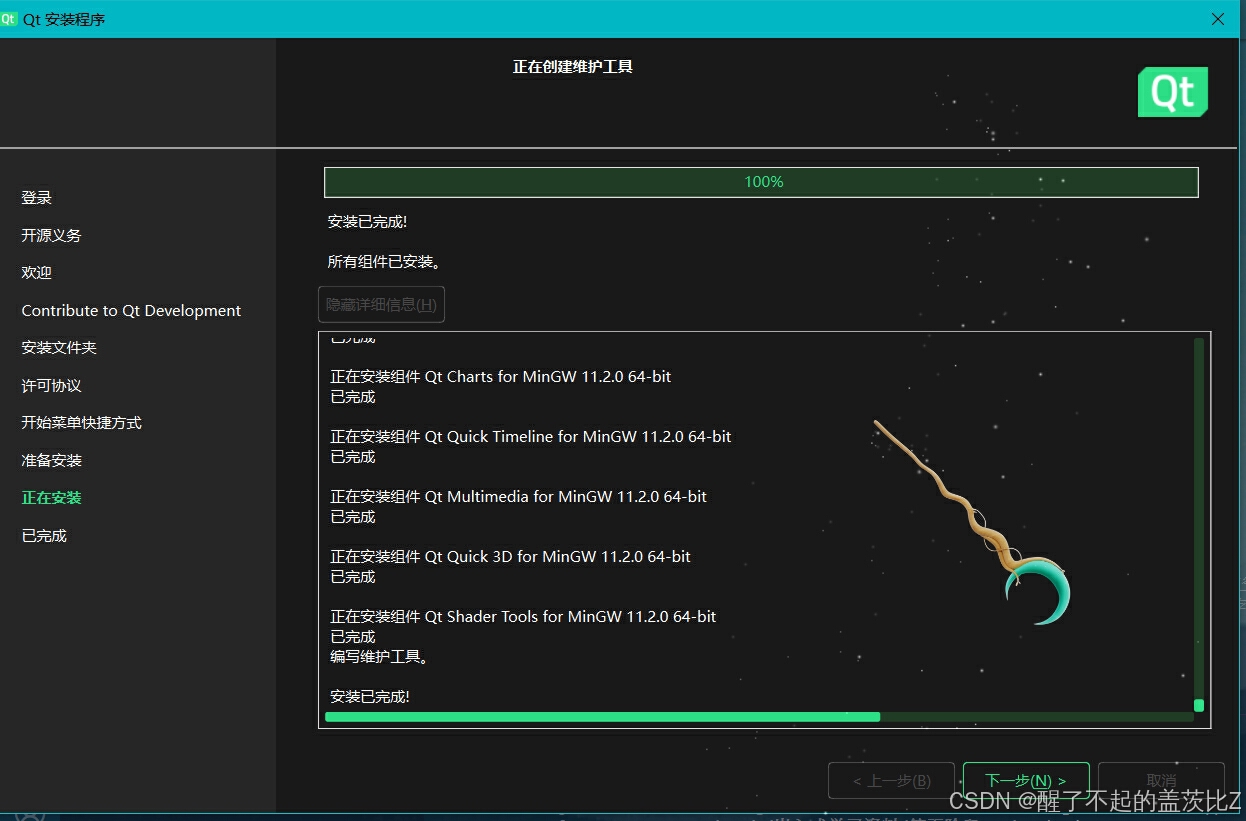This screenshot has height=821, width=1246.
Task: Click the Qt Multimedia for MinGW log line
Action: (519, 497)
